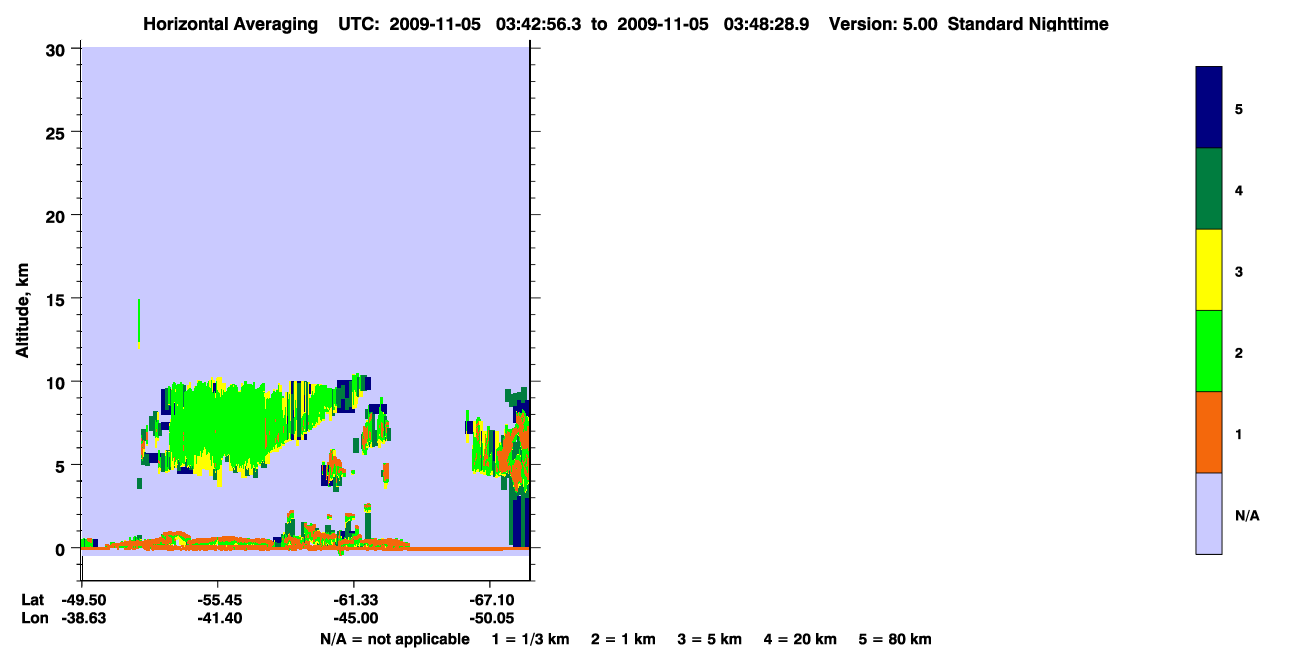The width and height of the screenshot is (1300, 667).
Task: Click the '5 = 80 km' legend note
Action: (895, 640)
